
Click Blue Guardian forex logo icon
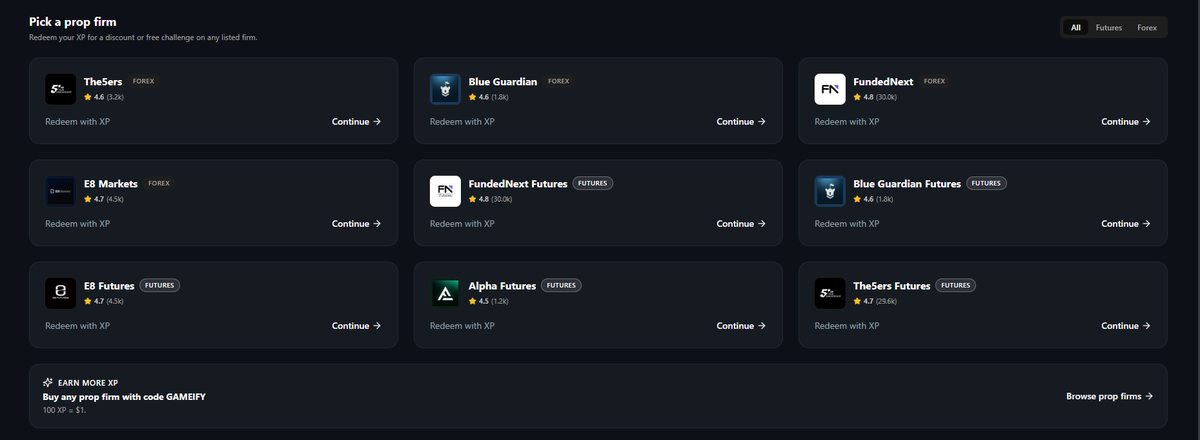click(445, 89)
